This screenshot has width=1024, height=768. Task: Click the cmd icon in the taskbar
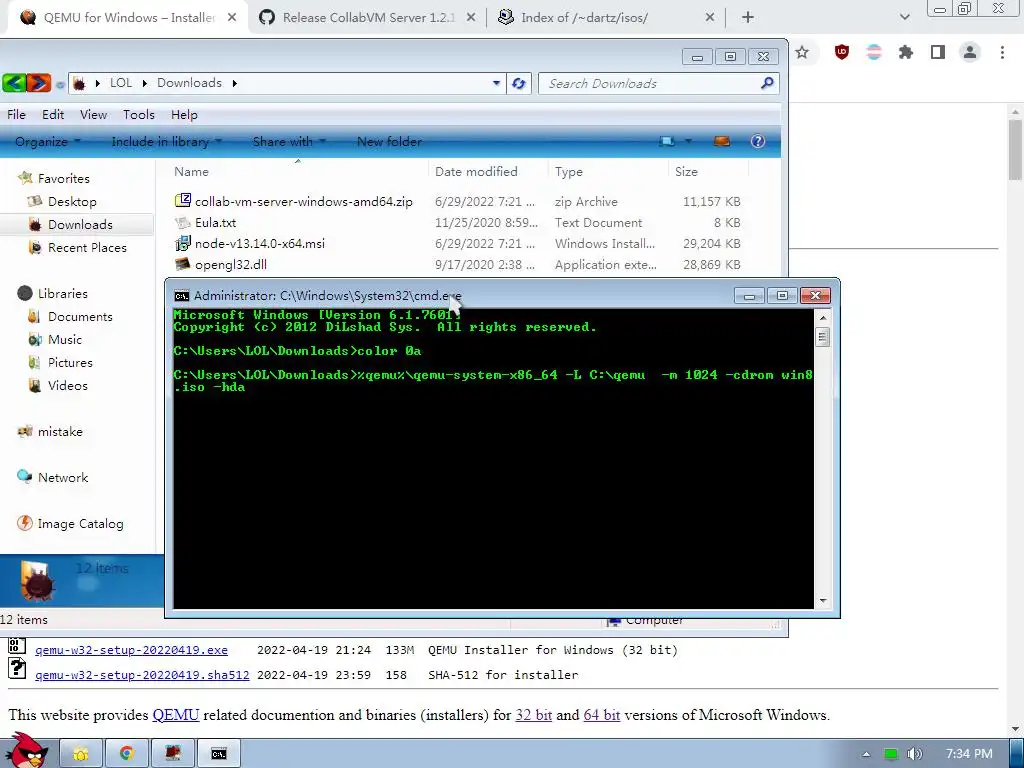tap(219, 754)
